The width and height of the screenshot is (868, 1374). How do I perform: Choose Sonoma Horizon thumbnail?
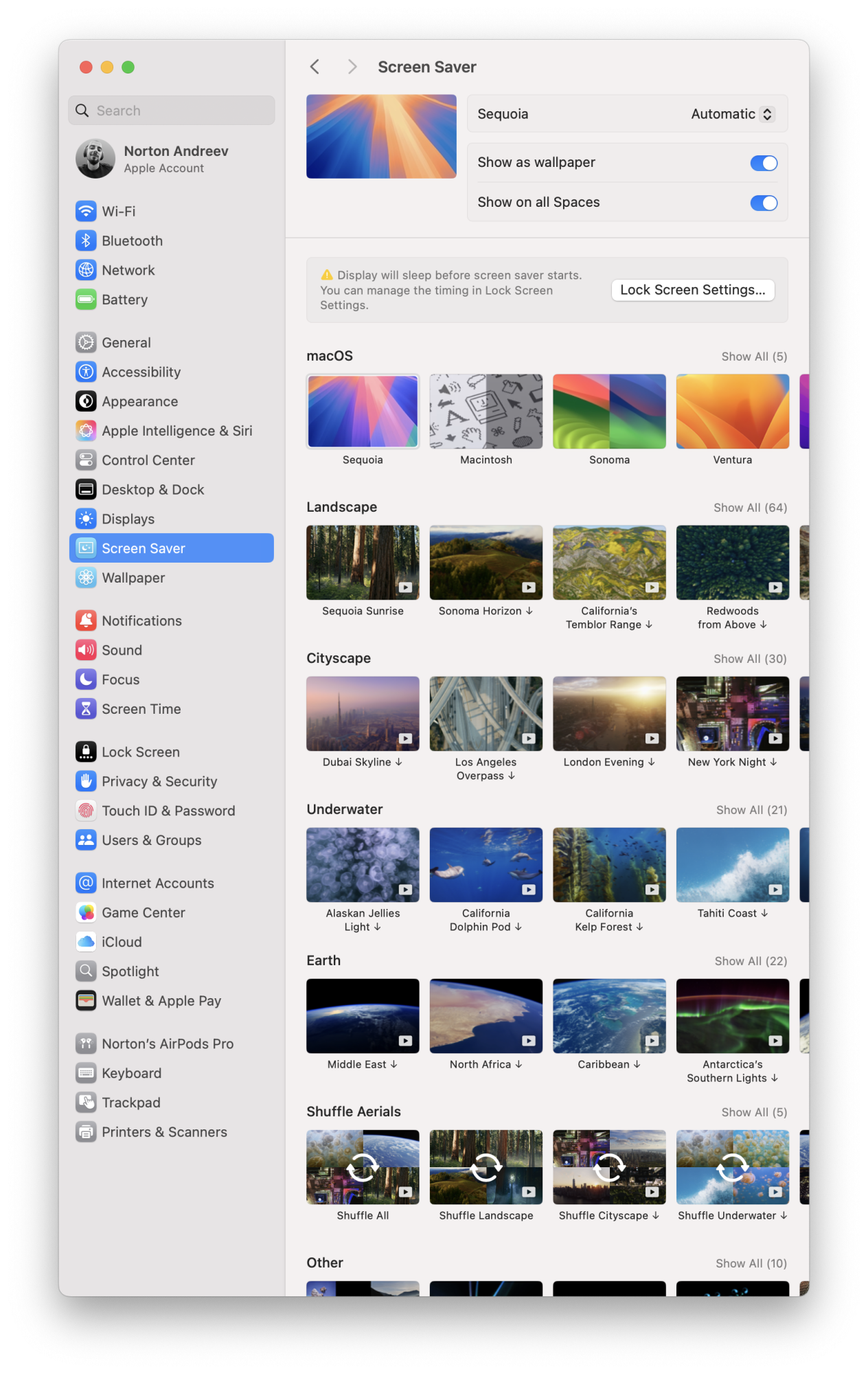[x=486, y=563]
